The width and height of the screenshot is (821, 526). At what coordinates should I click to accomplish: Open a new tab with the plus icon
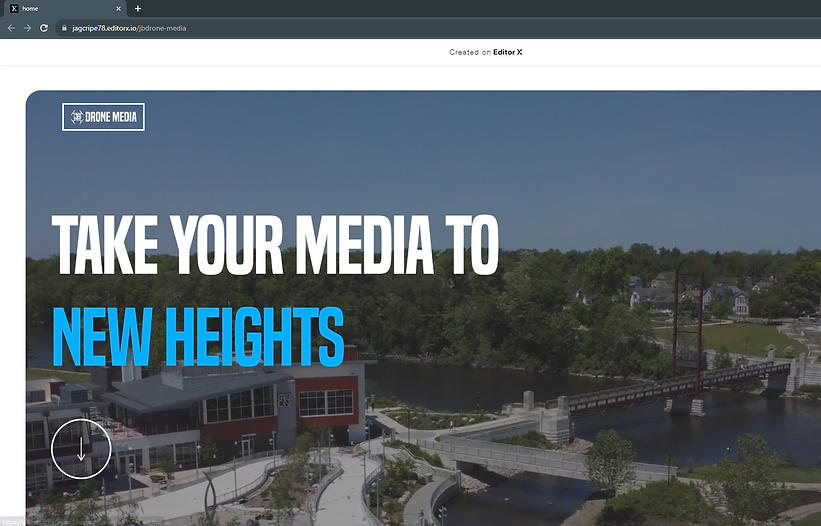tap(138, 8)
